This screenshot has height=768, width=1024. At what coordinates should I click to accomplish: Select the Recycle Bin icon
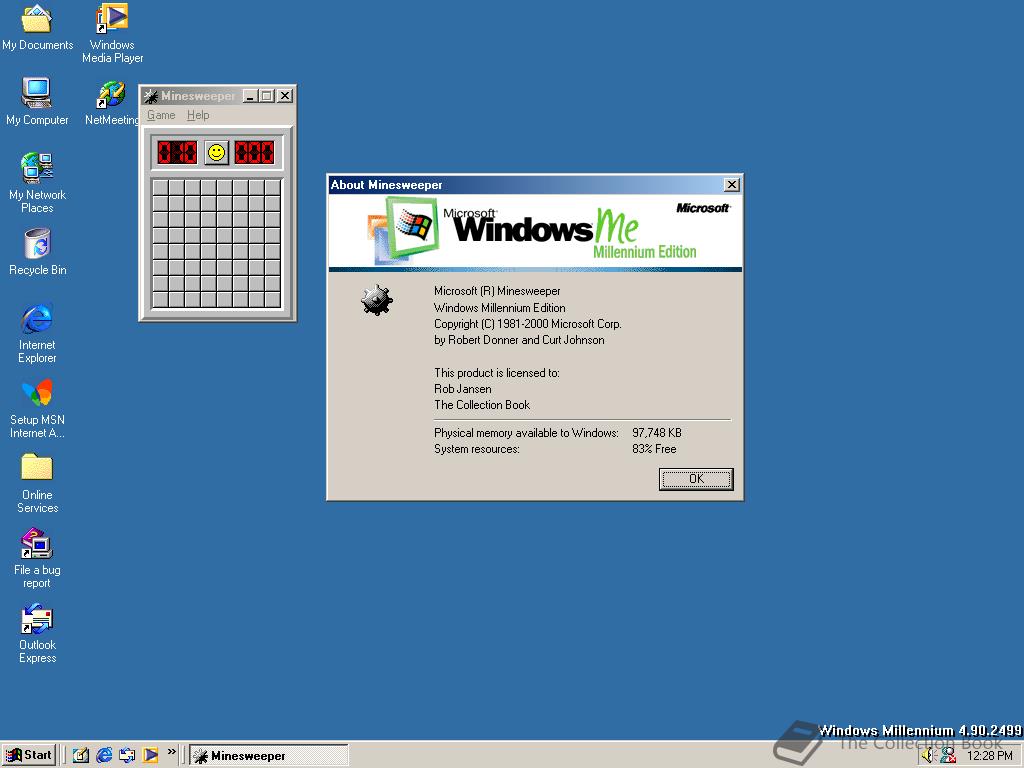pyautogui.click(x=37, y=252)
